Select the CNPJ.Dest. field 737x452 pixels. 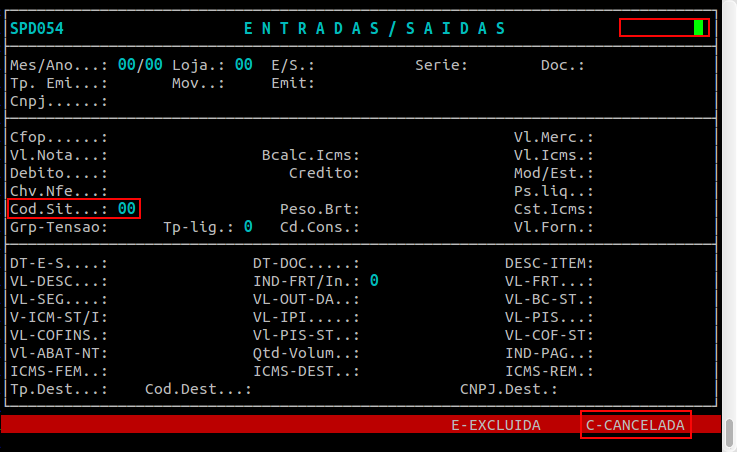(x=600, y=389)
